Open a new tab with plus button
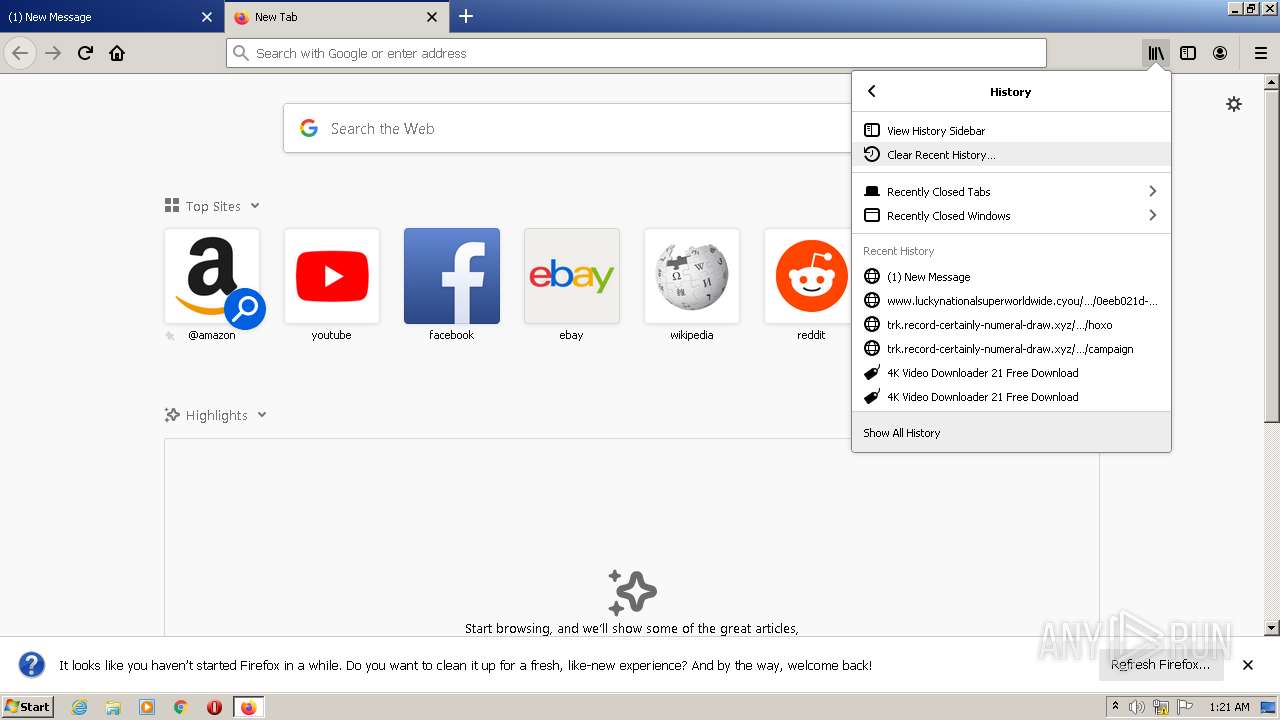Image resolution: width=1280 pixels, height=720 pixels. point(466,16)
